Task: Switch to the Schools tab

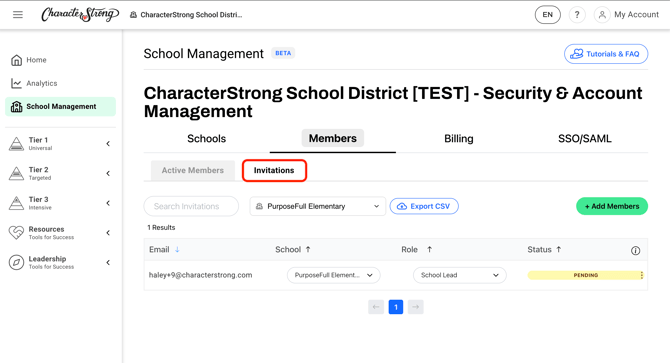Action: [206, 139]
